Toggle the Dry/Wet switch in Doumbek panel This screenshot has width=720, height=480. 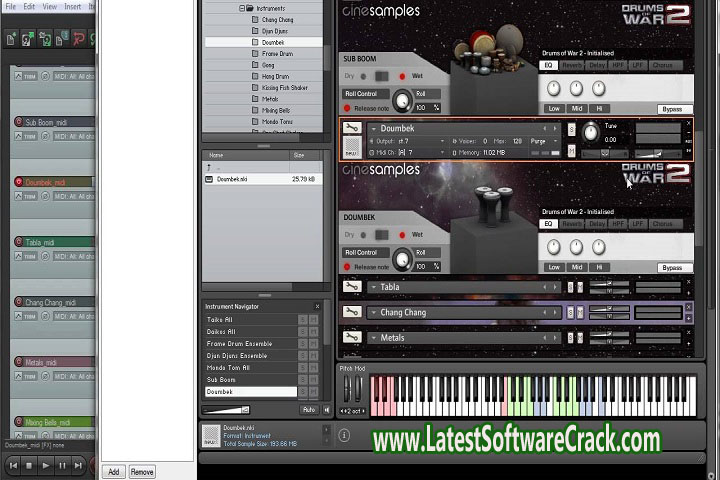(x=382, y=235)
